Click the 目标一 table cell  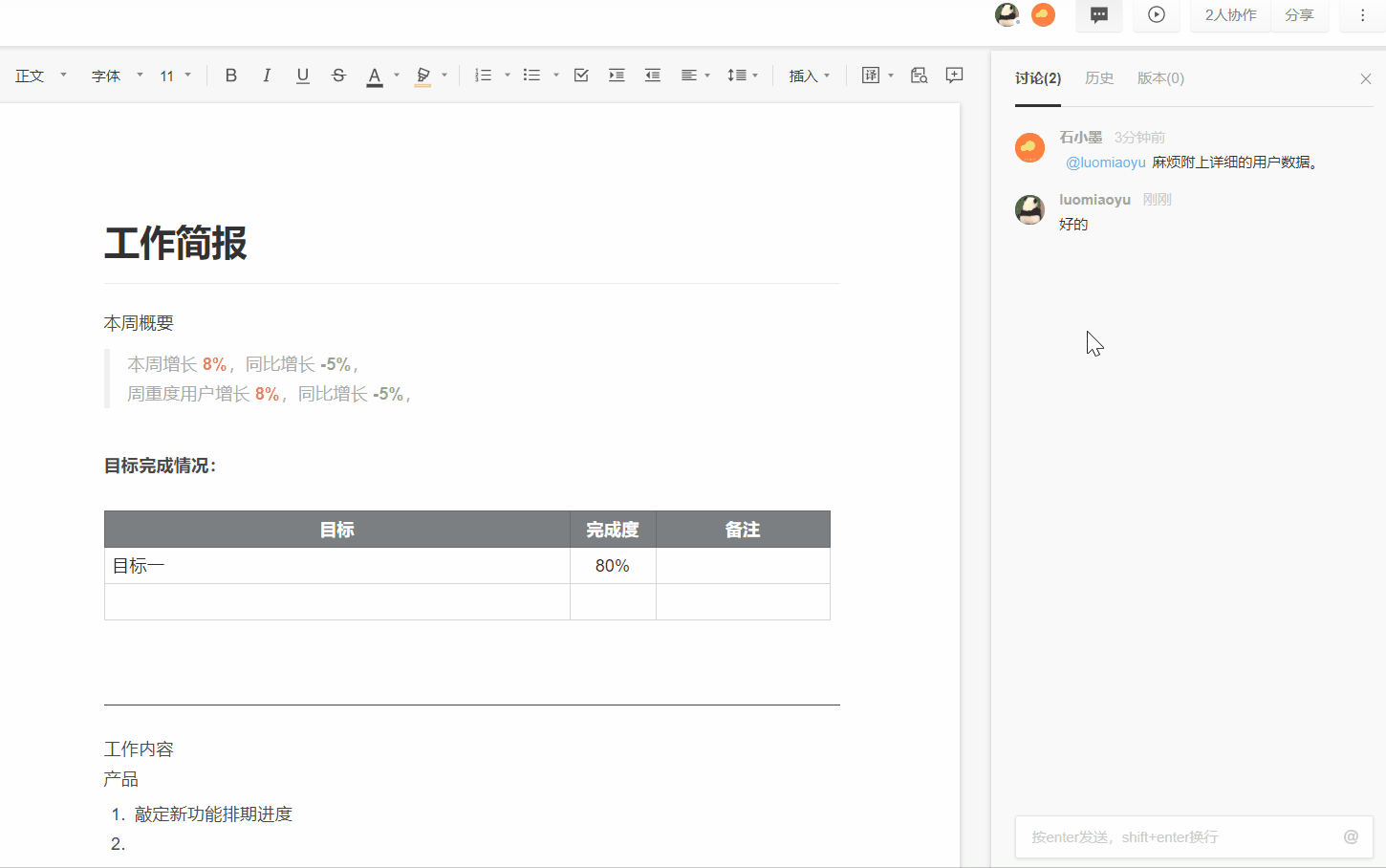[x=337, y=566]
